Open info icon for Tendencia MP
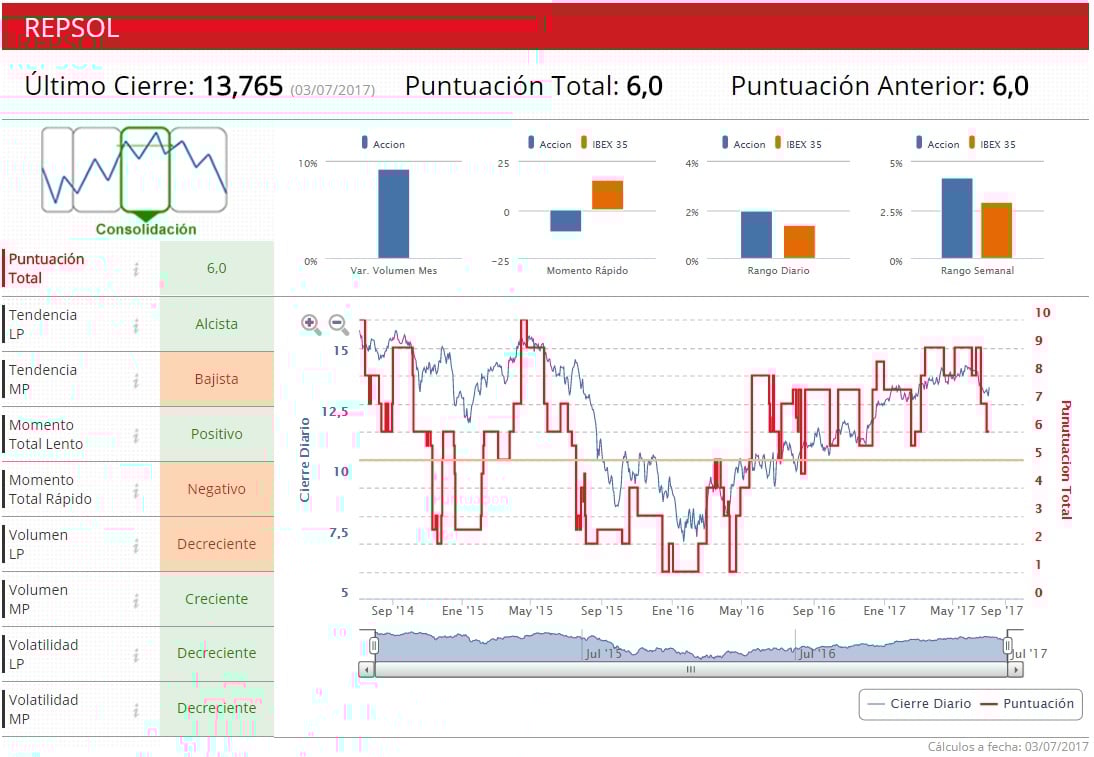 (x=136, y=380)
